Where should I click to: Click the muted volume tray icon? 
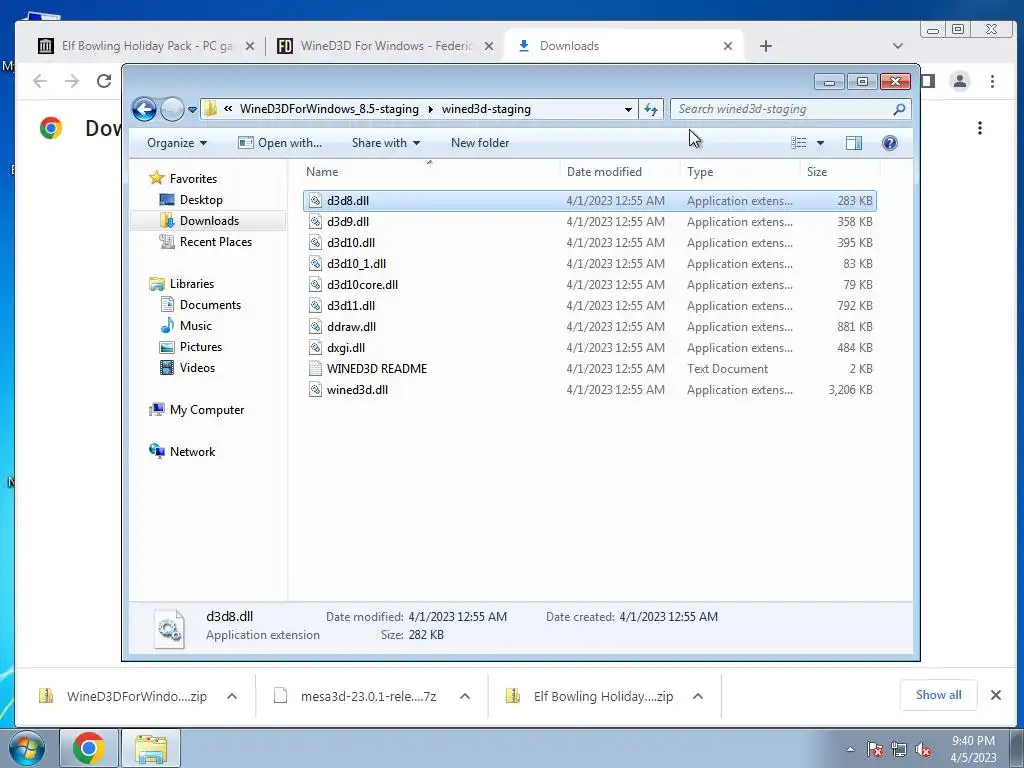coord(923,749)
